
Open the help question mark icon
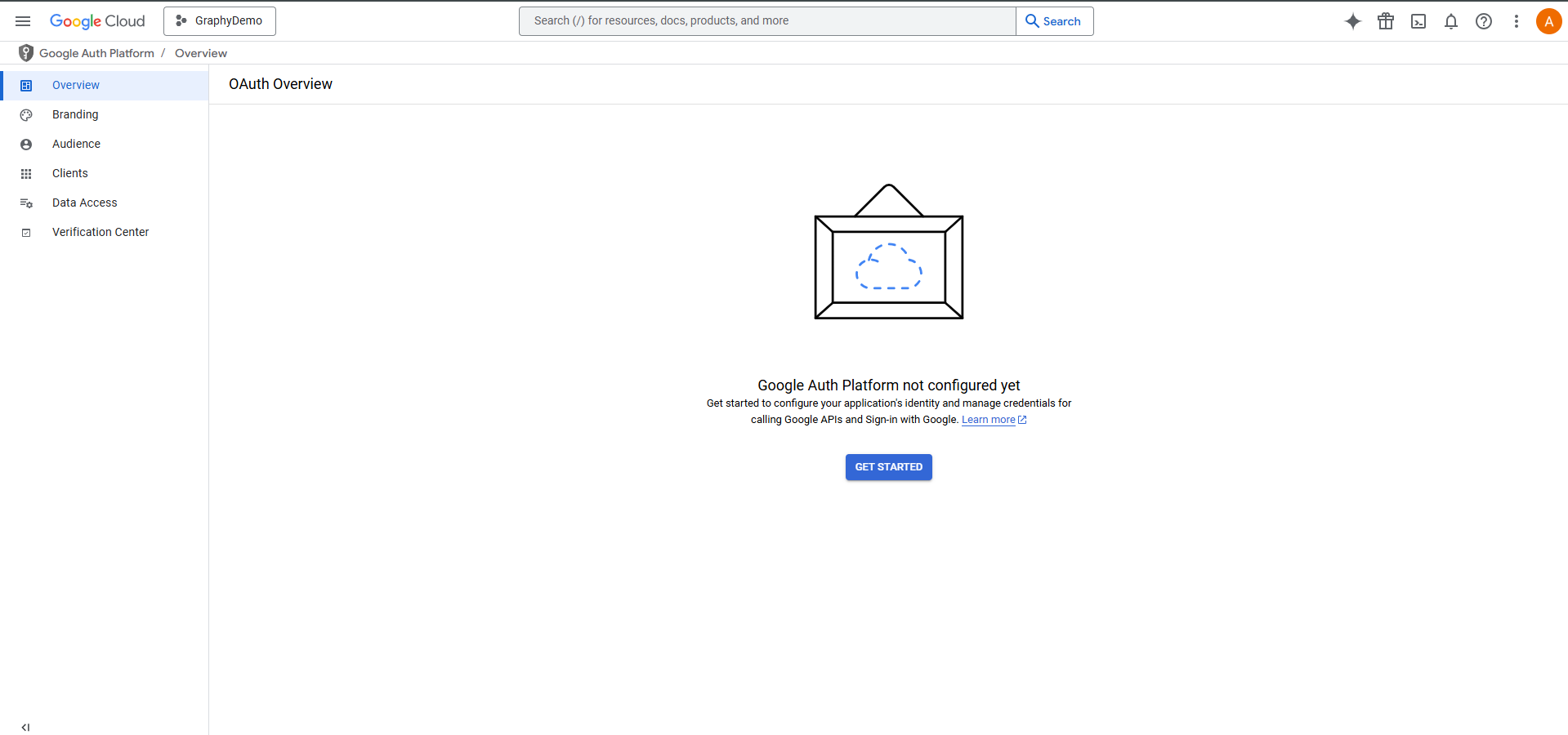pyautogui.click(x=1483, y=21)
